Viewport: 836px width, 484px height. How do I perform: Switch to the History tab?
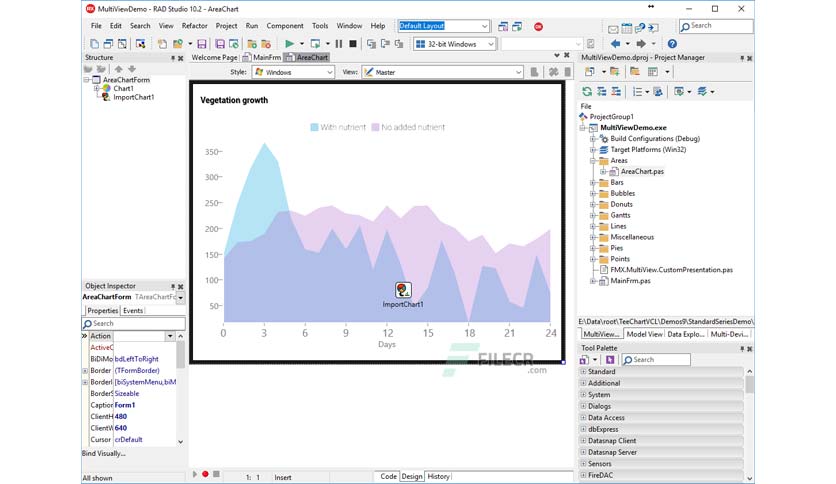(x=438, y=477)
